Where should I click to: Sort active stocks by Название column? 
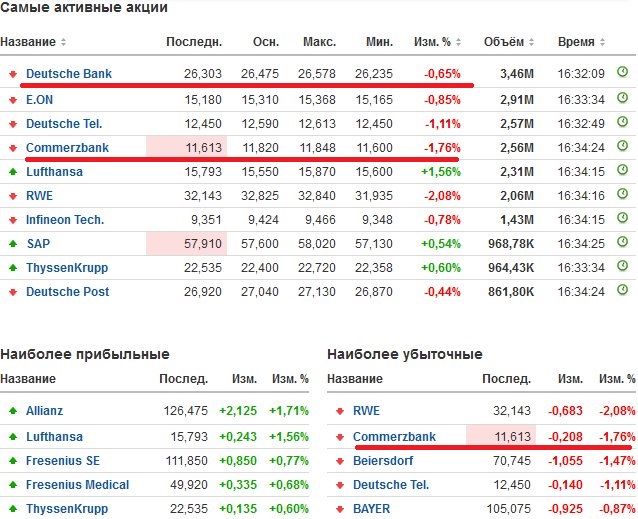click(x=33, y=42)
